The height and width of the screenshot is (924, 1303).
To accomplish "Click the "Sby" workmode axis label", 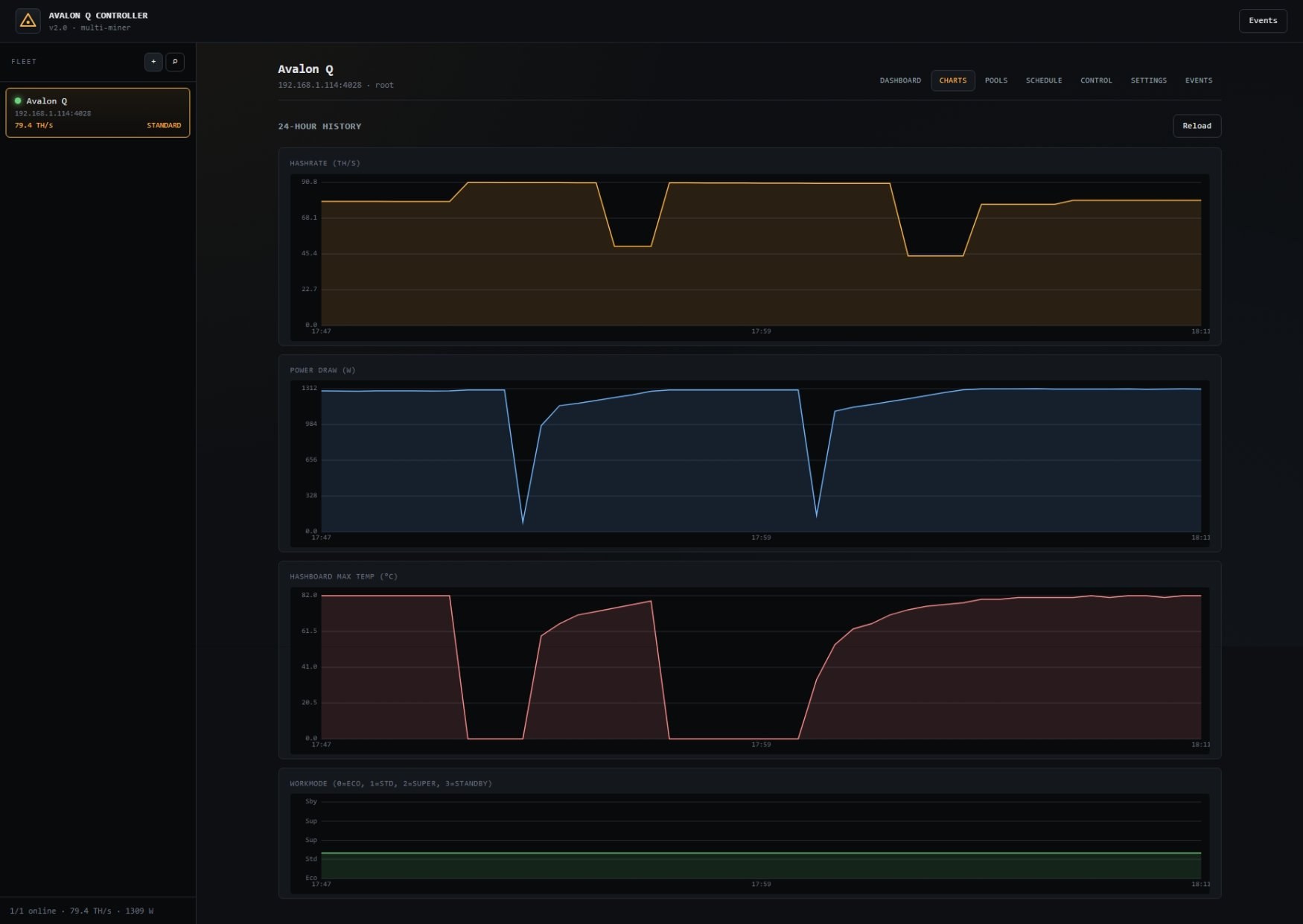I will click(x=311, y=801).
